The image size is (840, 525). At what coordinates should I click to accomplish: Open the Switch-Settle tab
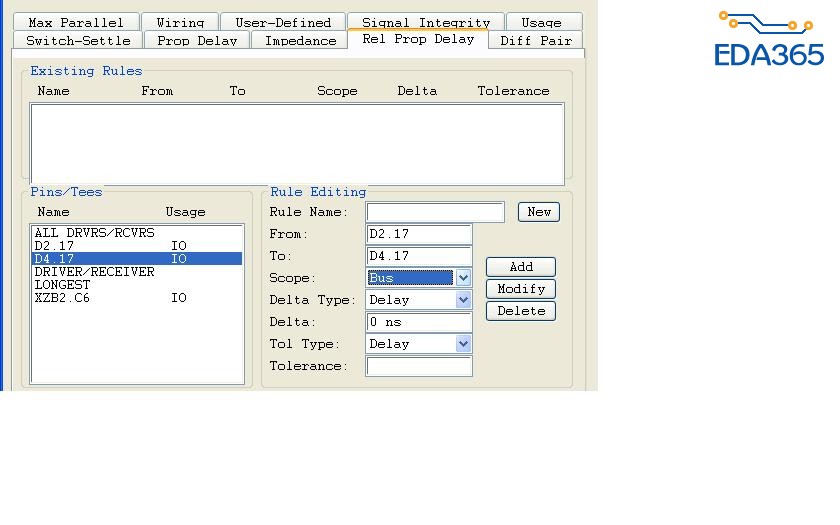click(x=78, y=40)
